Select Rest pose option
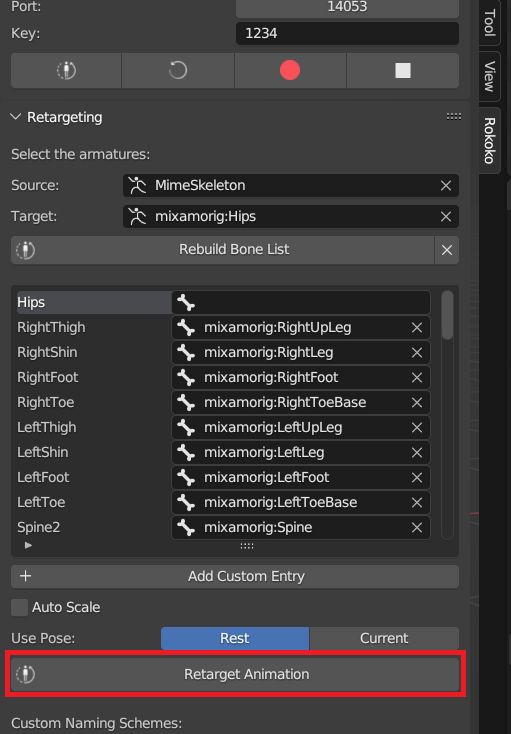The width and height of the screenshot is (511, 734). click(x=235, y=639)
